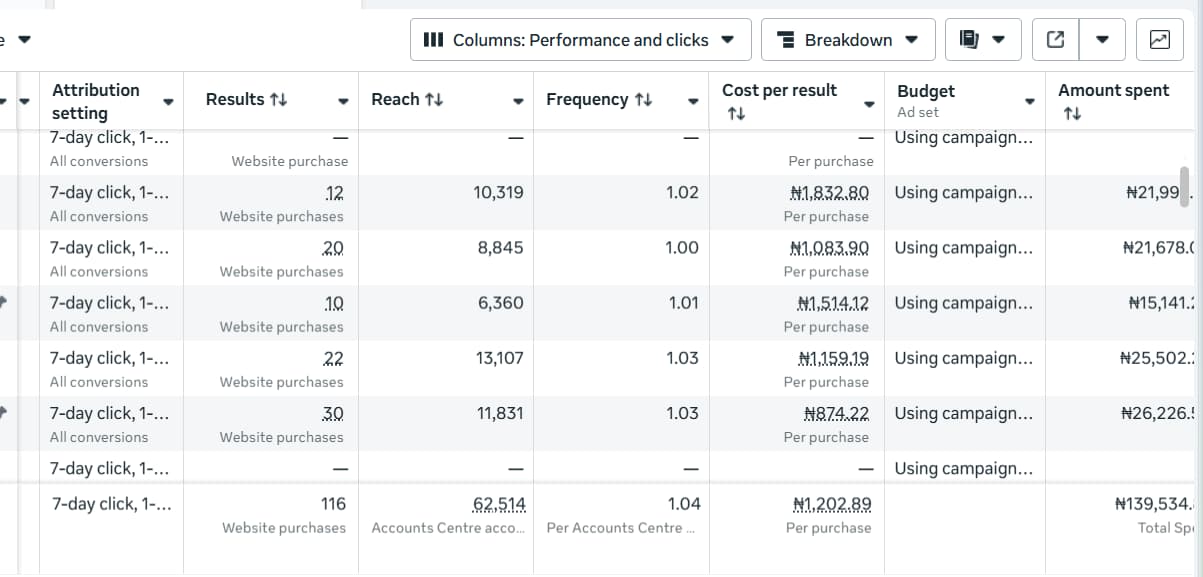Open the Budget column dropdown arrow
The width and height of the screenshot is (1203, 577).
(1030, 100)
